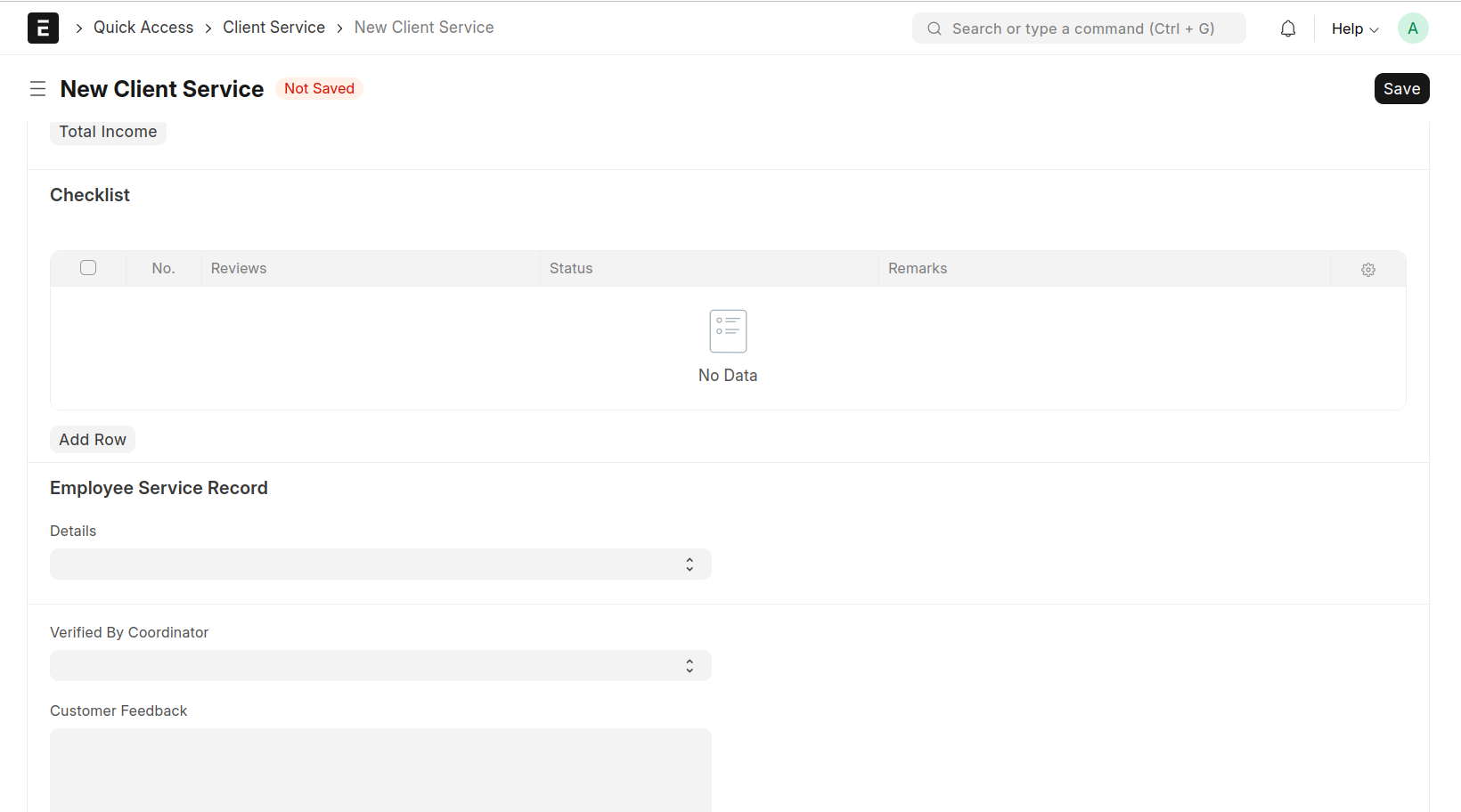Click the No Data list icon

728,331
